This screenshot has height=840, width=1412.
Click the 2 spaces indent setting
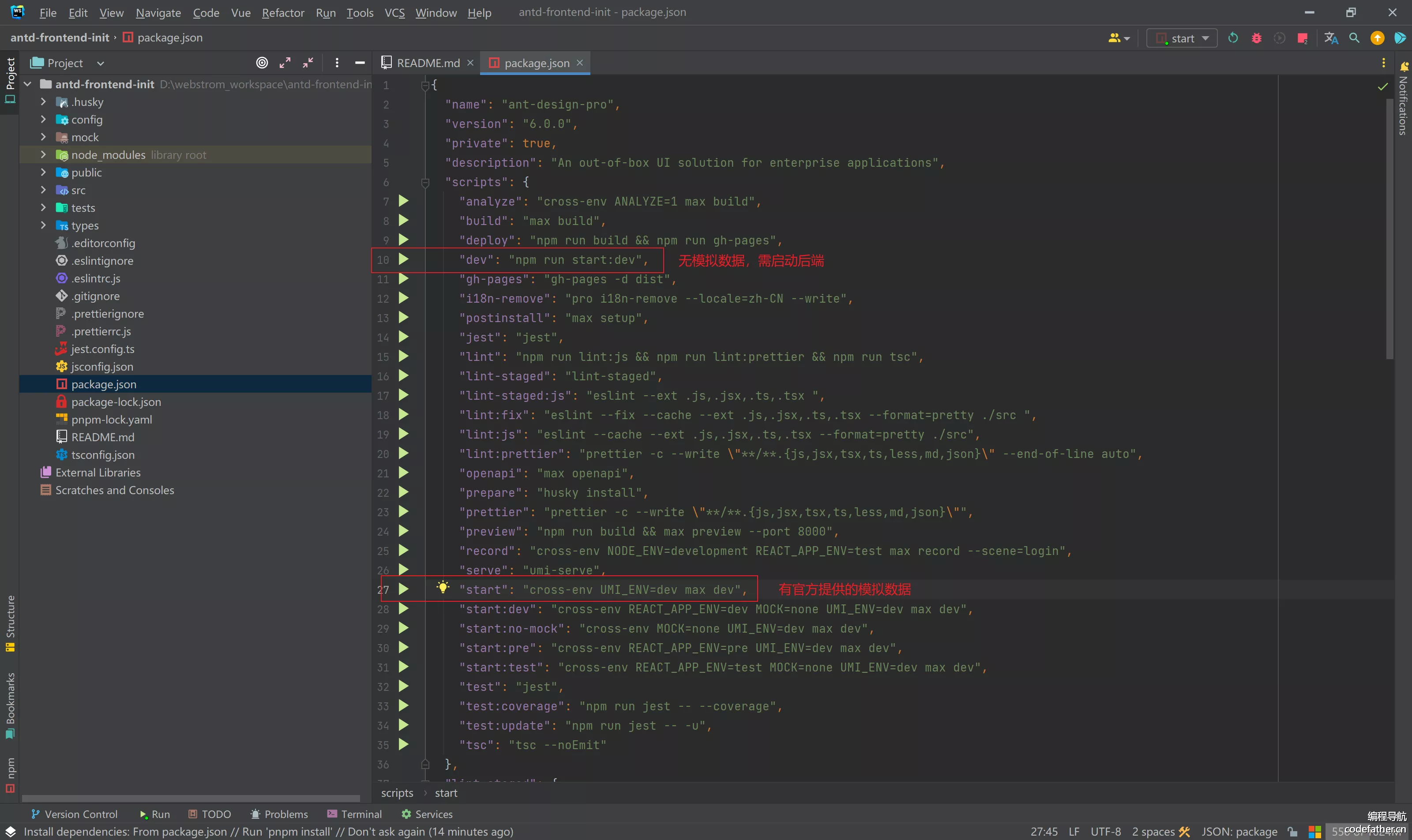[1153, 832]
